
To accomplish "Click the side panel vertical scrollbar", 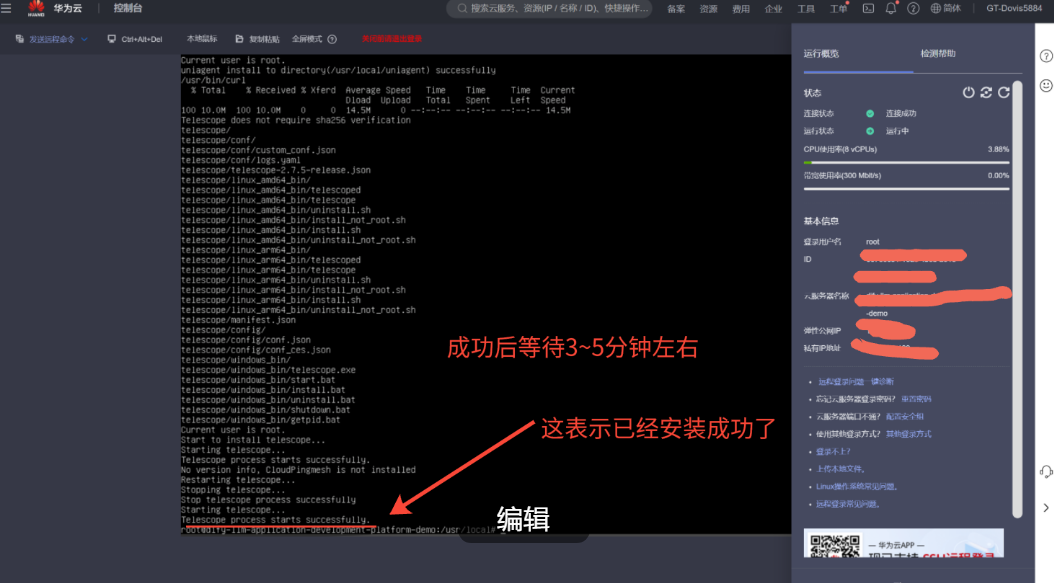I will (x=1017, y=300).
